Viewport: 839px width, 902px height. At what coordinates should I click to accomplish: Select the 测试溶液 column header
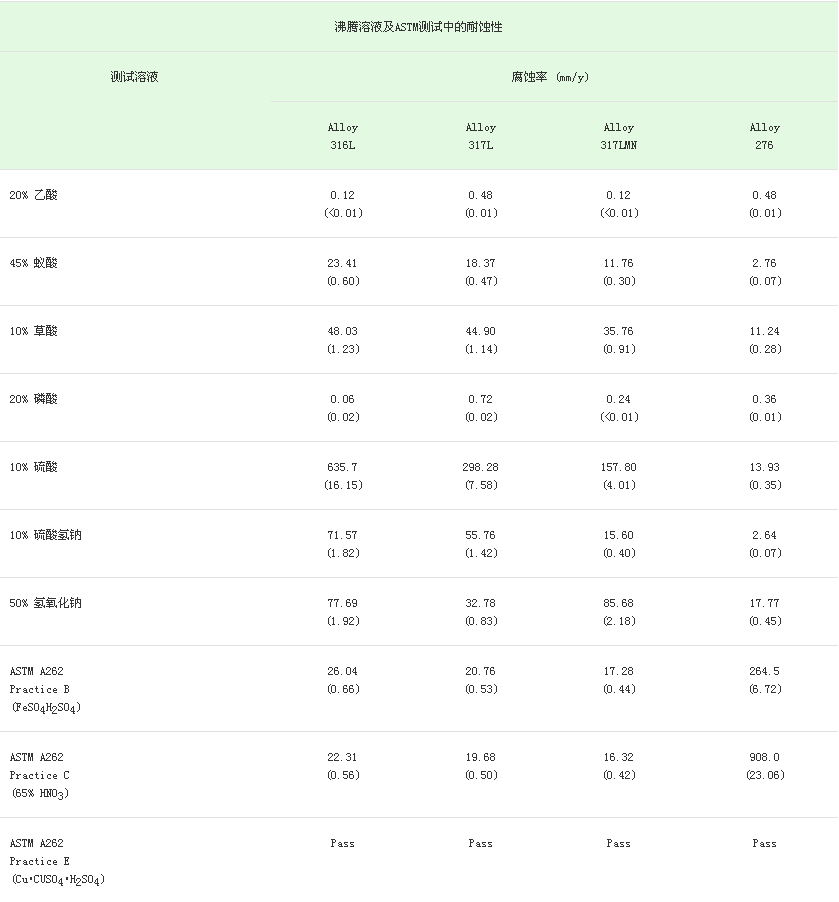tap(134, 77)
